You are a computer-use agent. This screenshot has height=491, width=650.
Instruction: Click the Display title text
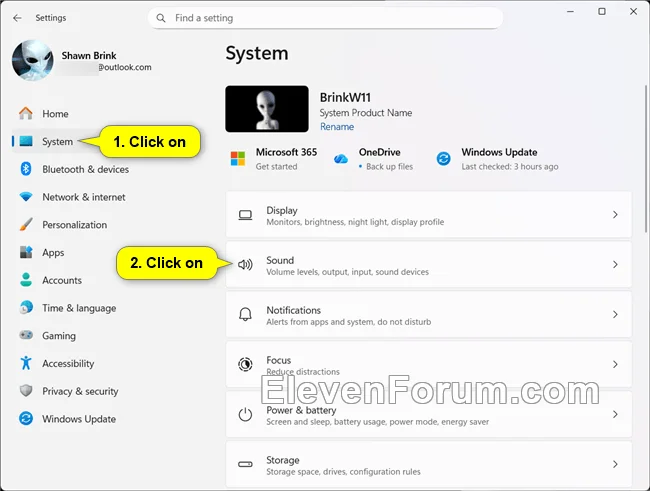point(282,211)
